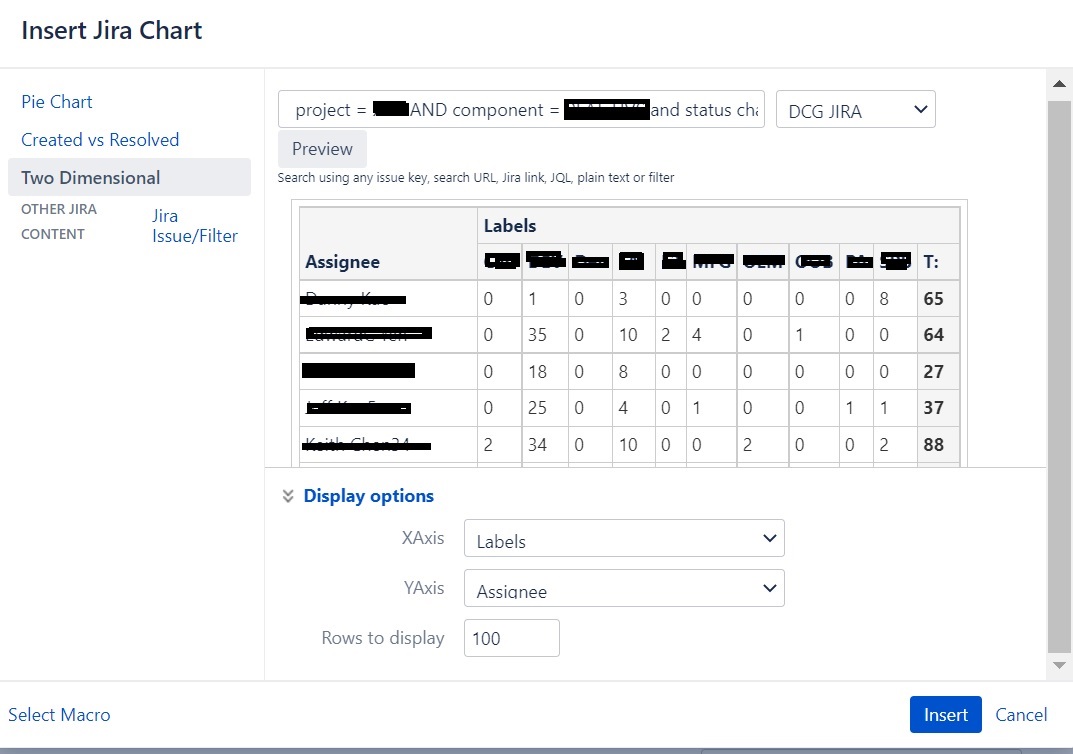Click the XAxis field label

(423, 538)
